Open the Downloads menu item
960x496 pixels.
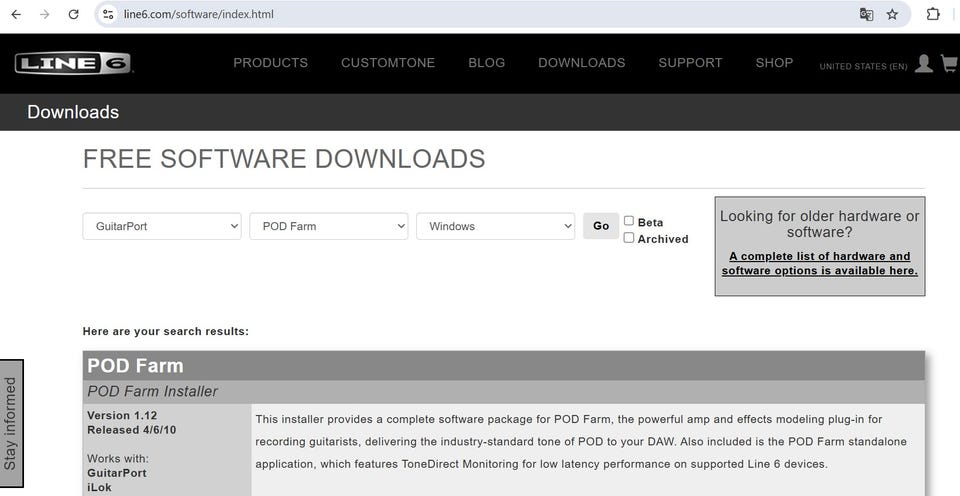582,62
